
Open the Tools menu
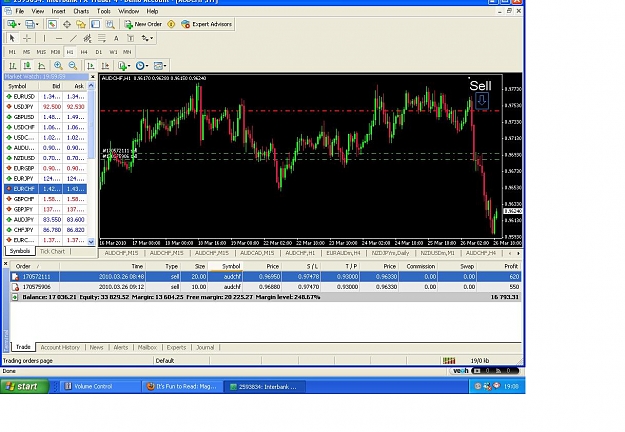[104, 11]
